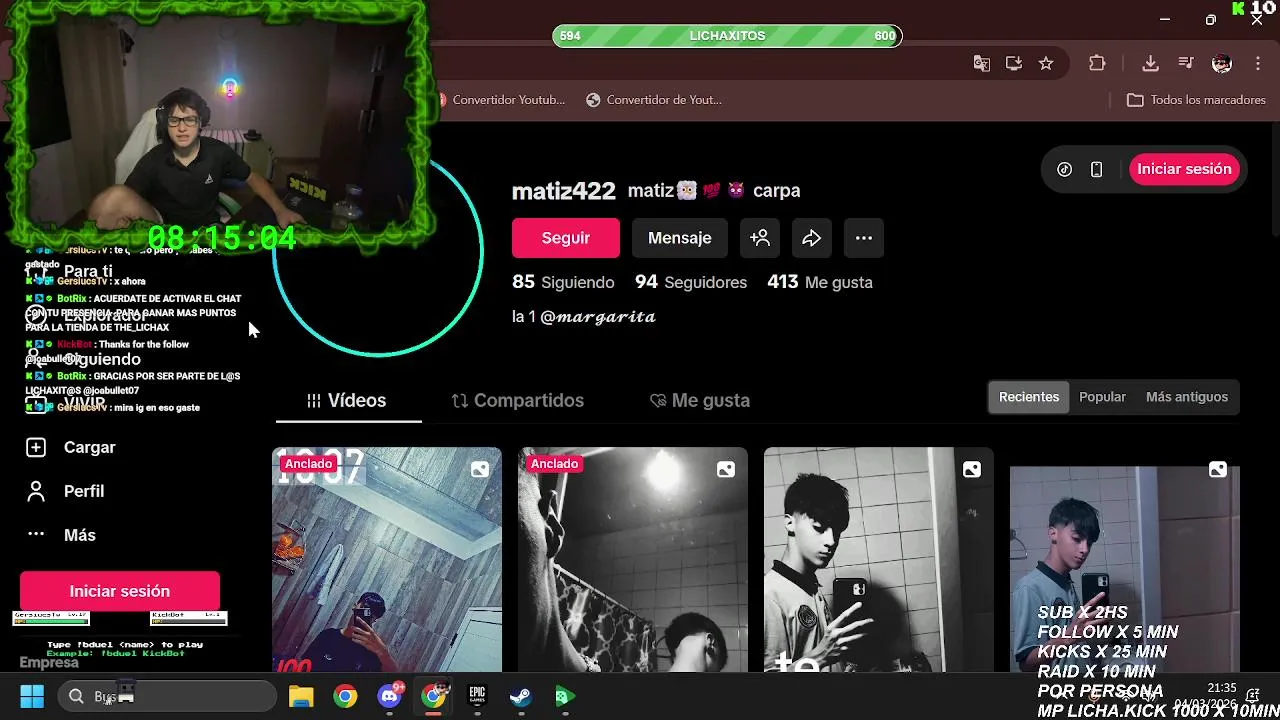This screenshot has width=1280, height=720.
Task: Expand Más in the sidebar
Action: [80, 535]
